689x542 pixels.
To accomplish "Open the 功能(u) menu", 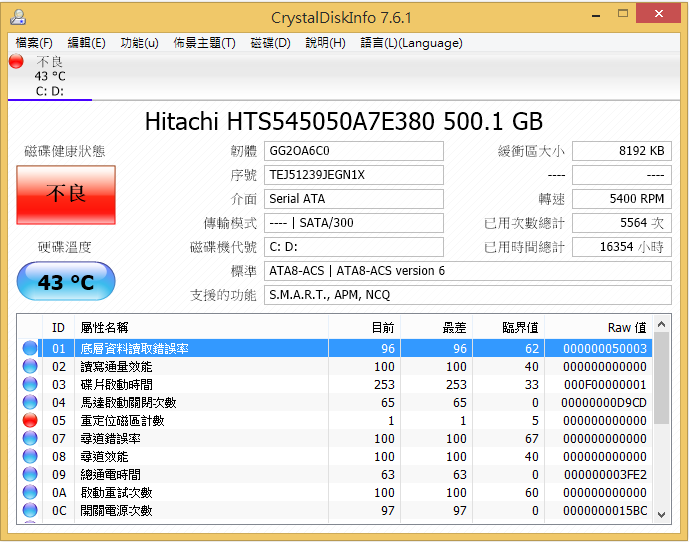I will (x=139, y=43).
